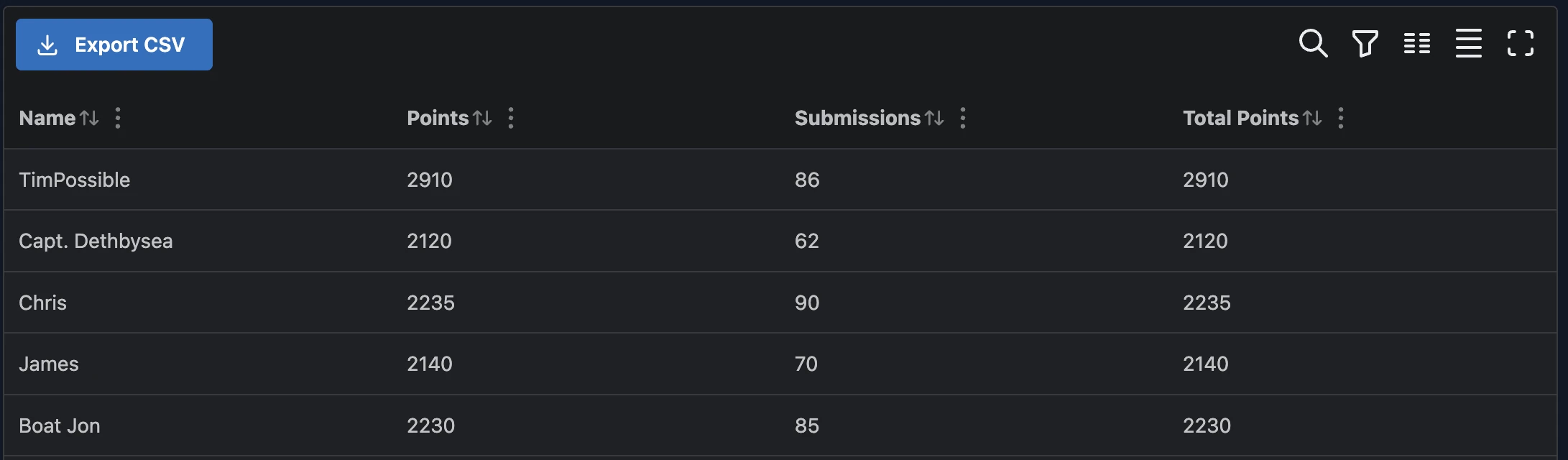Open the Points column options menu
1568x460 pixels.
coord(510,118)
